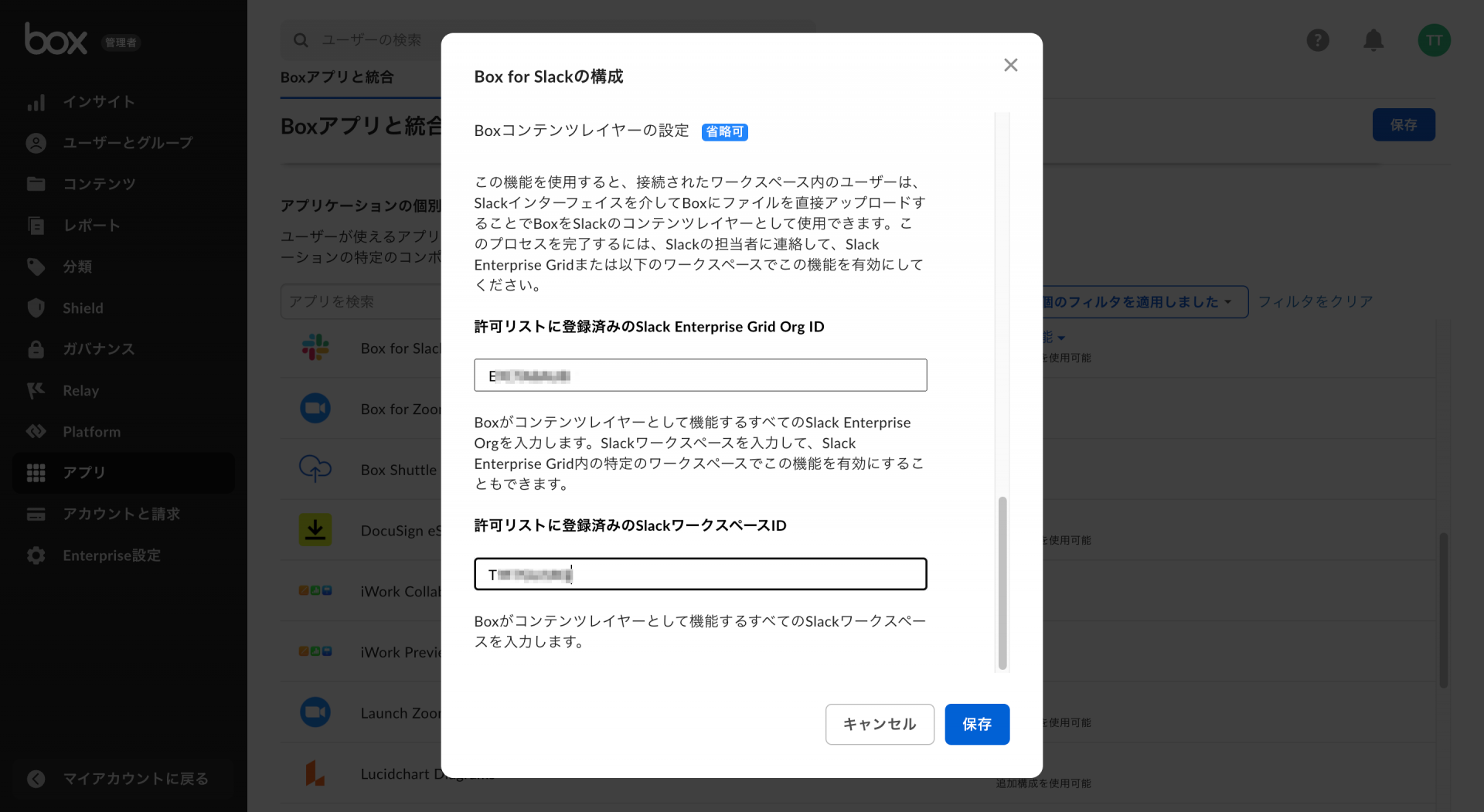
Task: Switch to the Boxアプリと統合 tab
Action: (337, 77)
